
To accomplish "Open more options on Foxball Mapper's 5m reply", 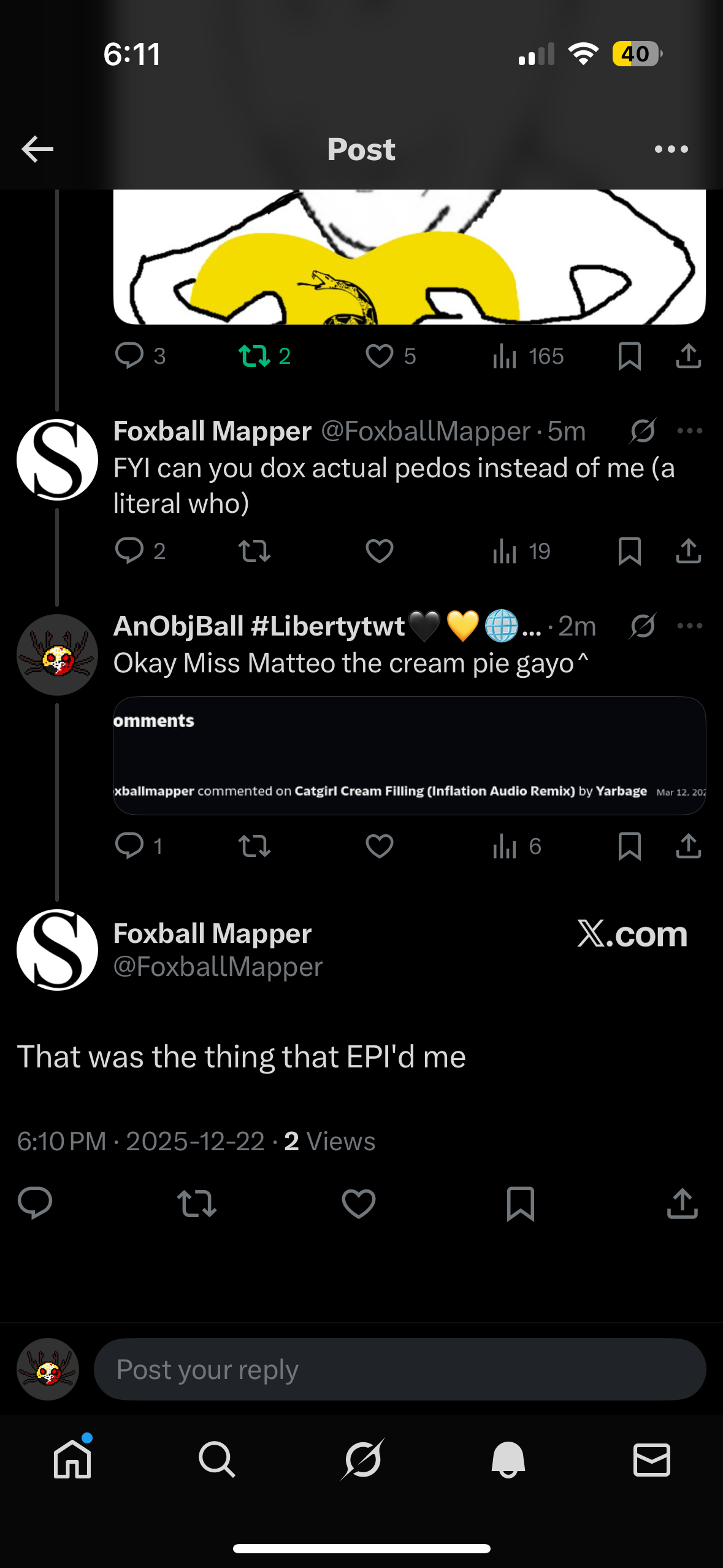I will 689,431.
